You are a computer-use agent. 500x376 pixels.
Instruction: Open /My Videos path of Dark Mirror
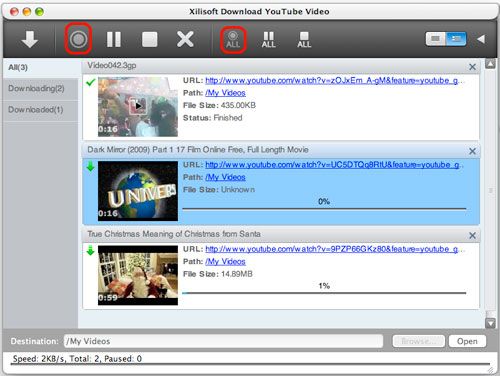[225, 177]
